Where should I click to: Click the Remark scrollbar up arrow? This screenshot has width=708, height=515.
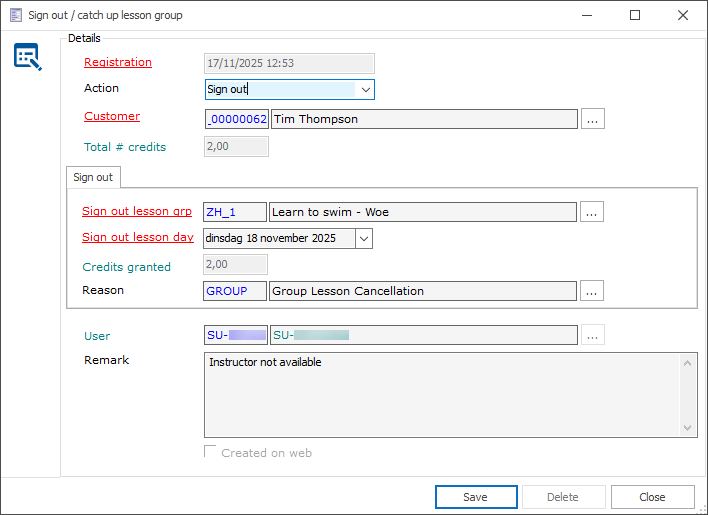pos(688,363)
